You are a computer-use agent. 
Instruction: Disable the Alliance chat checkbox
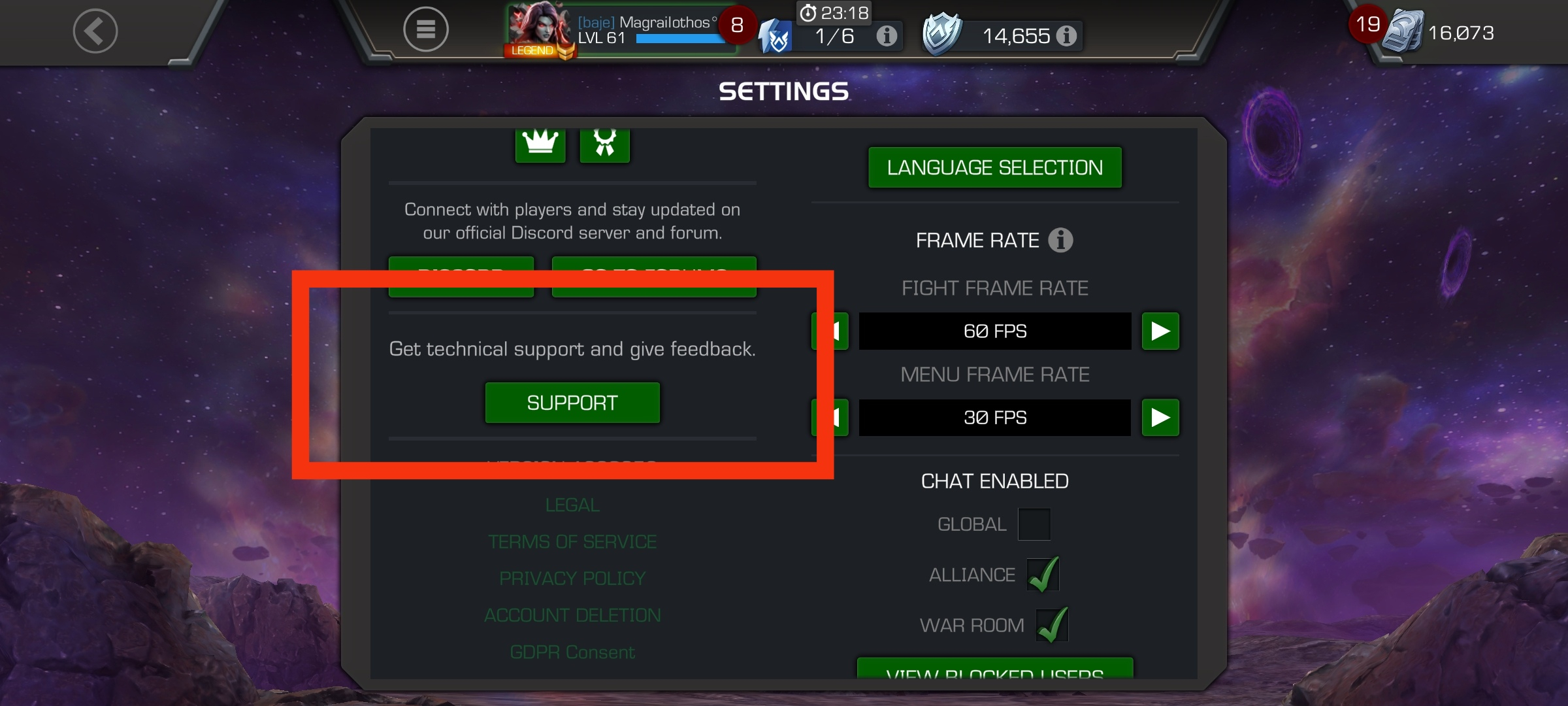(1043, 575)
